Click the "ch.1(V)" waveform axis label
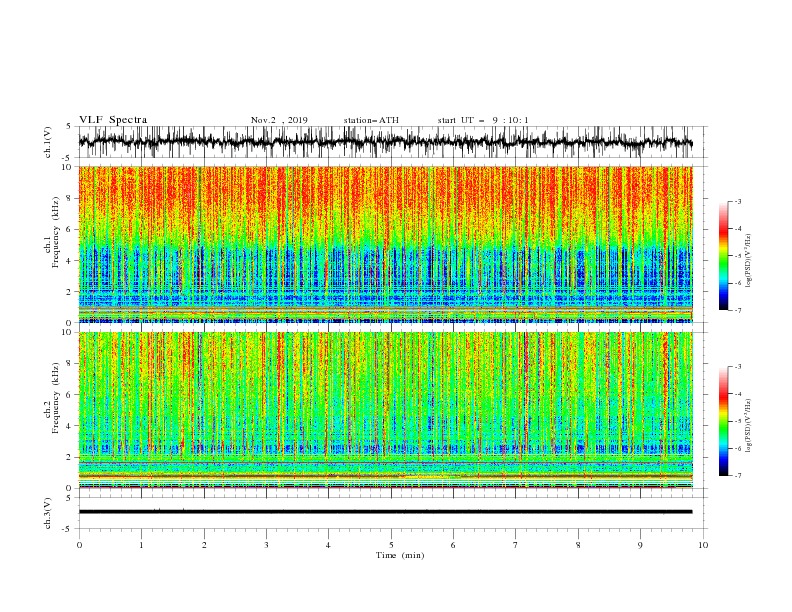 tap(48, 142)
